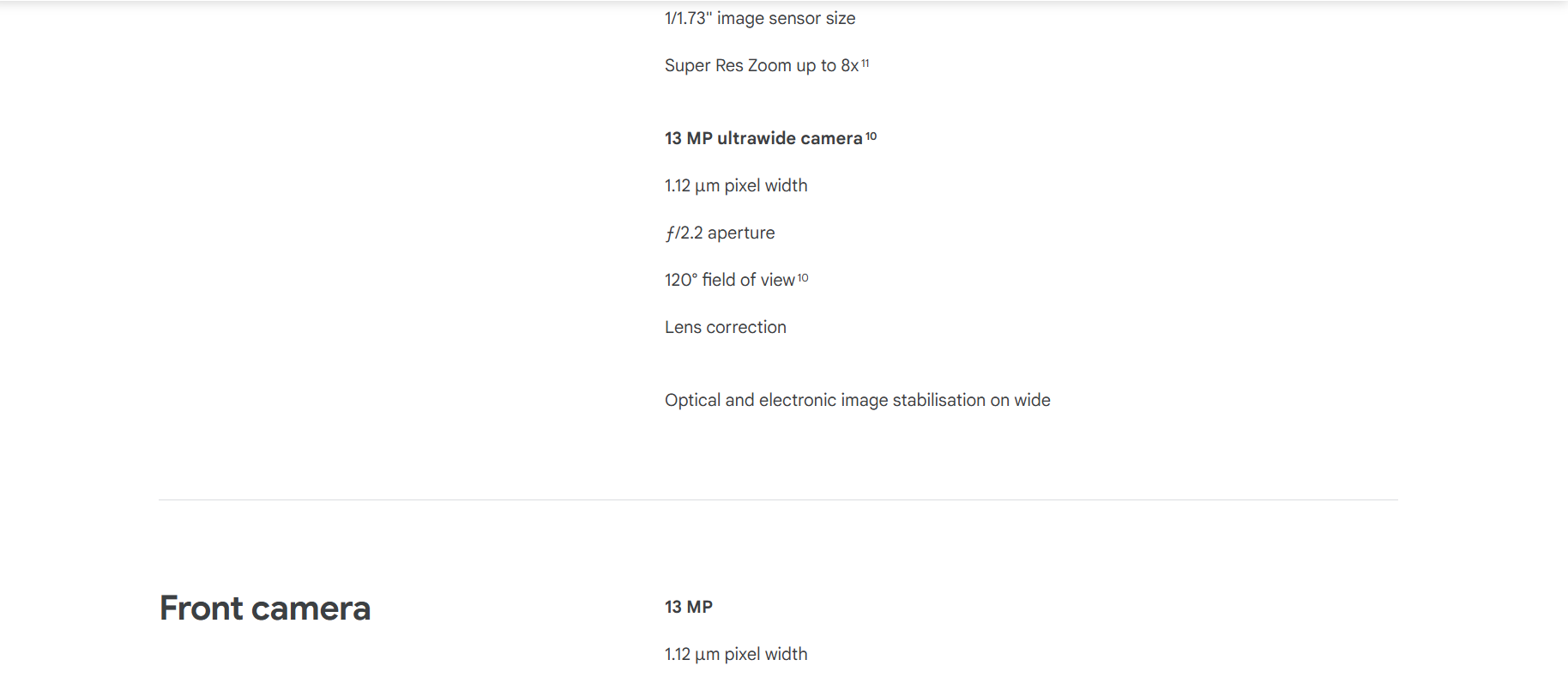Click the 1/1.73" image sensor size text
Viewport: 1568px width, 678px height.
tap(760, 18)
